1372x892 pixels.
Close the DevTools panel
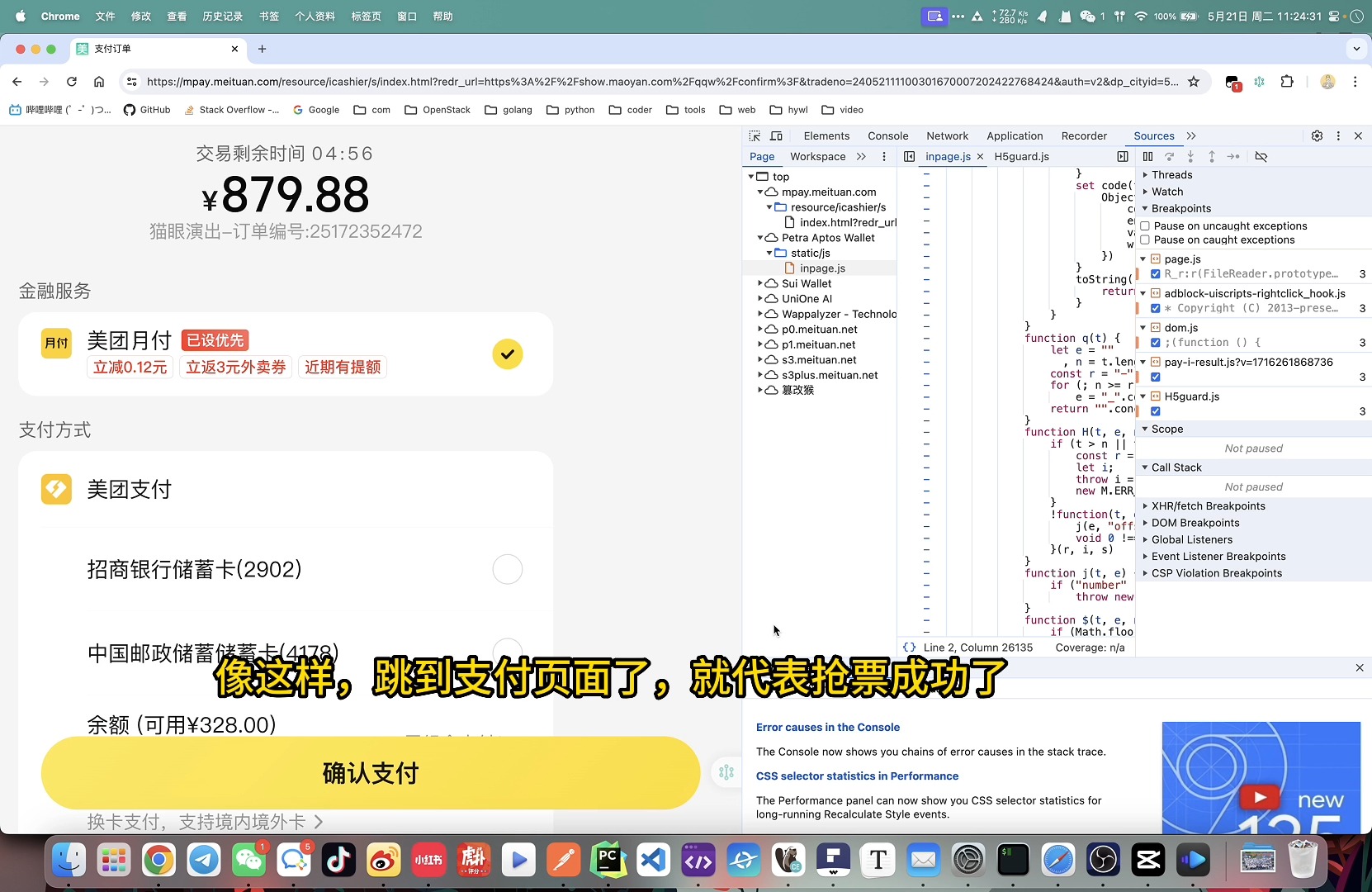(x=1358, y=136)
